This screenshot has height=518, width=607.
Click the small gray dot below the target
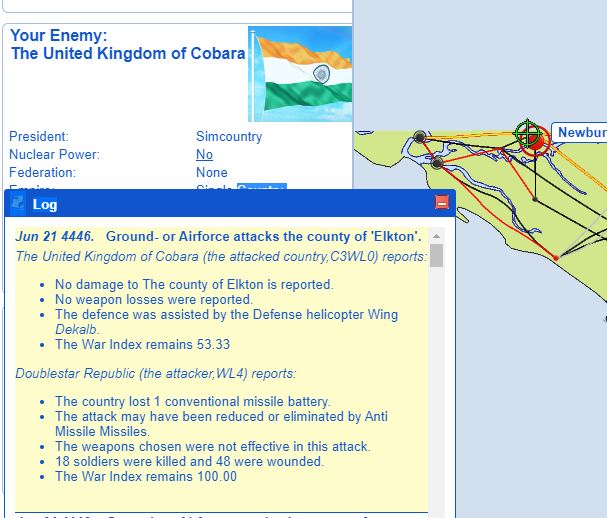pyautogui.click(x=535, y=200)
